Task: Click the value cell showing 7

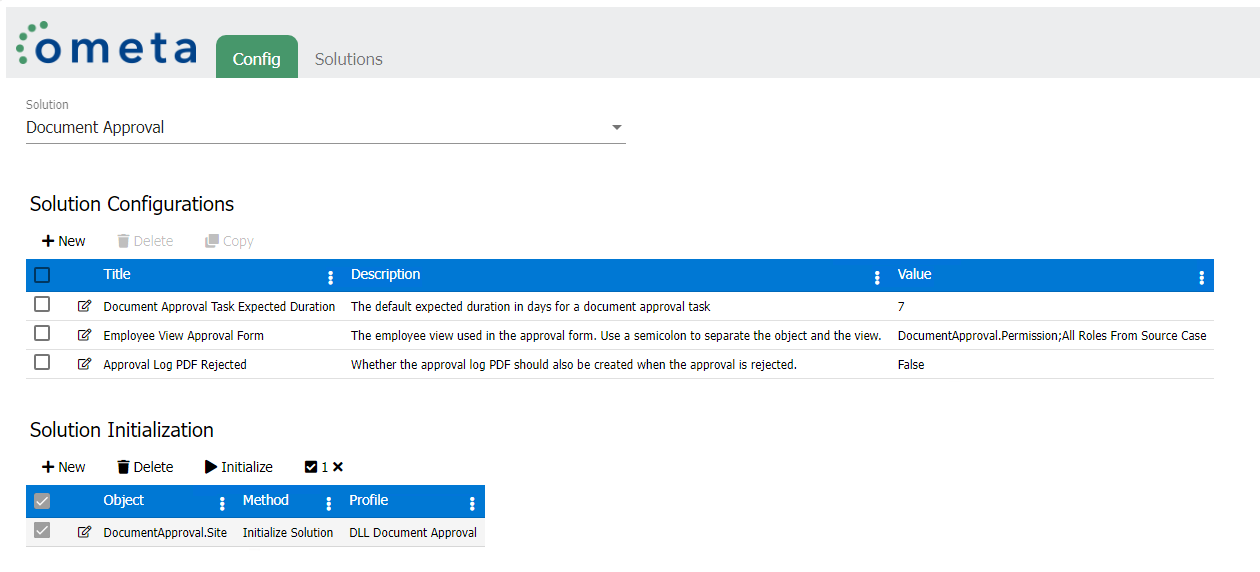Action: point(901,306)
